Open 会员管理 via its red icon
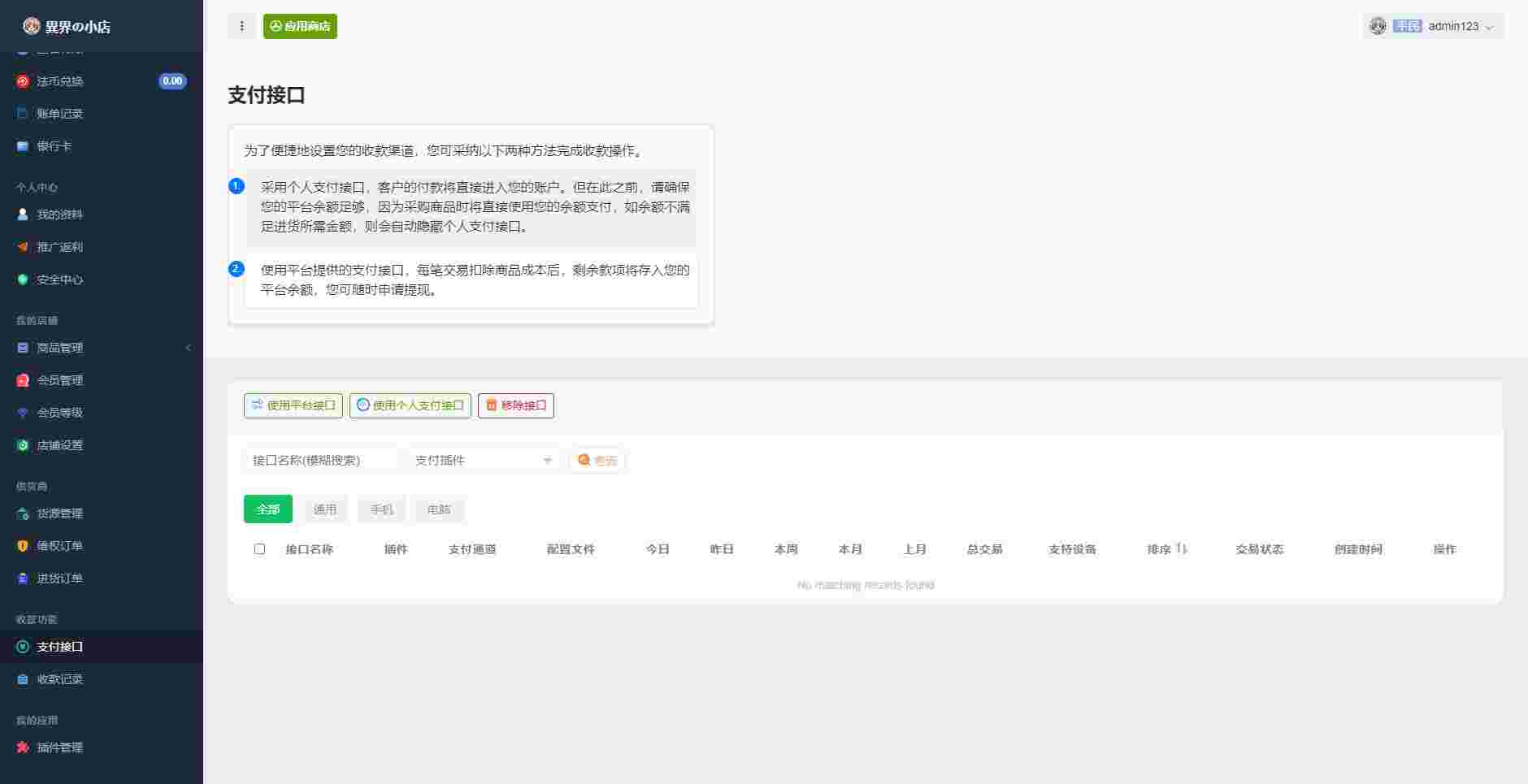Image resolution: width=1528 pixels, height=784 pixels. click(x=23, y=380)
